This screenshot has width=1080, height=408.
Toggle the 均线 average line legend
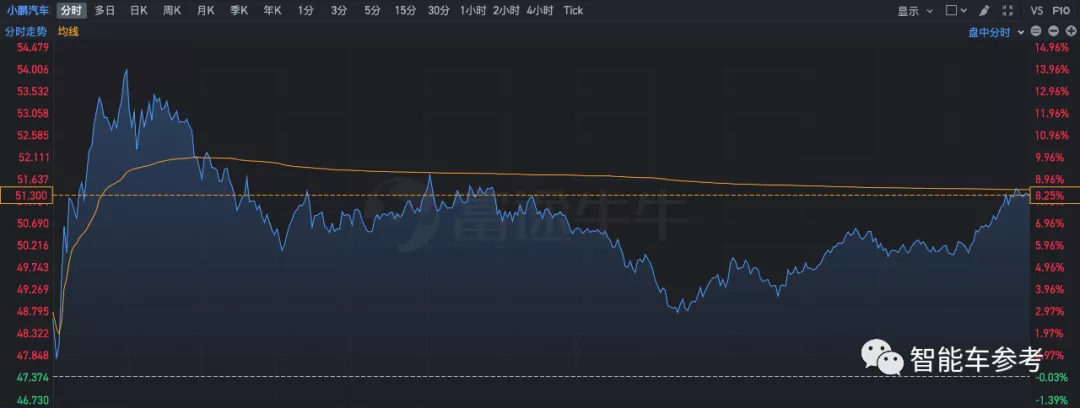(x=68, y=31)
